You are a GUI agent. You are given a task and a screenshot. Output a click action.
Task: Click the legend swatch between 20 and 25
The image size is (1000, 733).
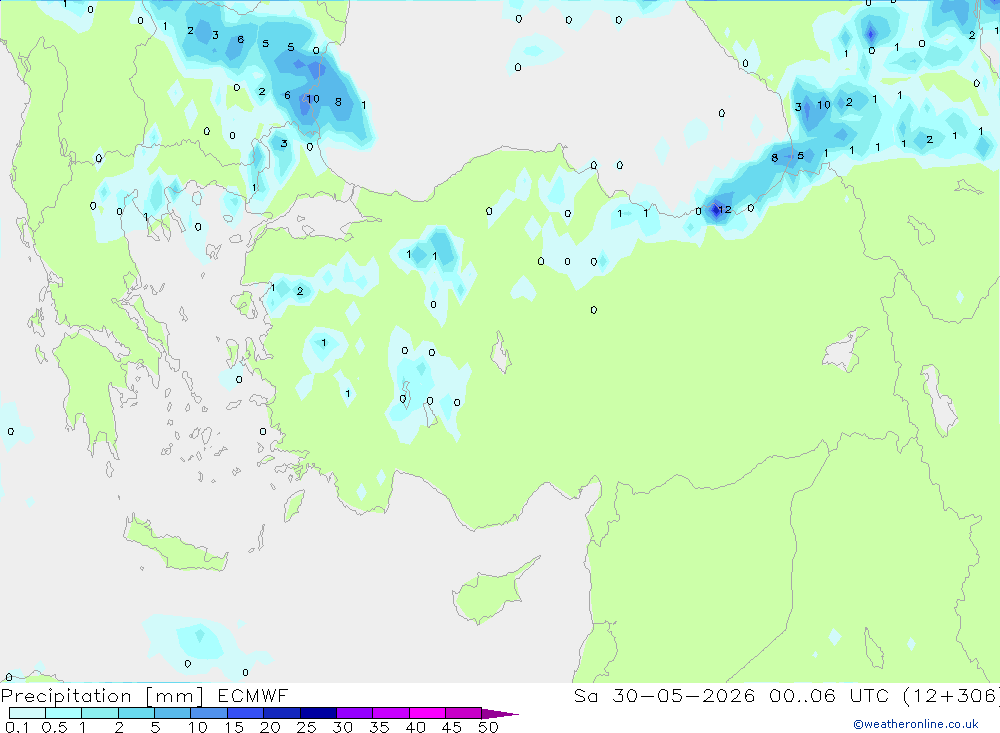click(281, 713)
